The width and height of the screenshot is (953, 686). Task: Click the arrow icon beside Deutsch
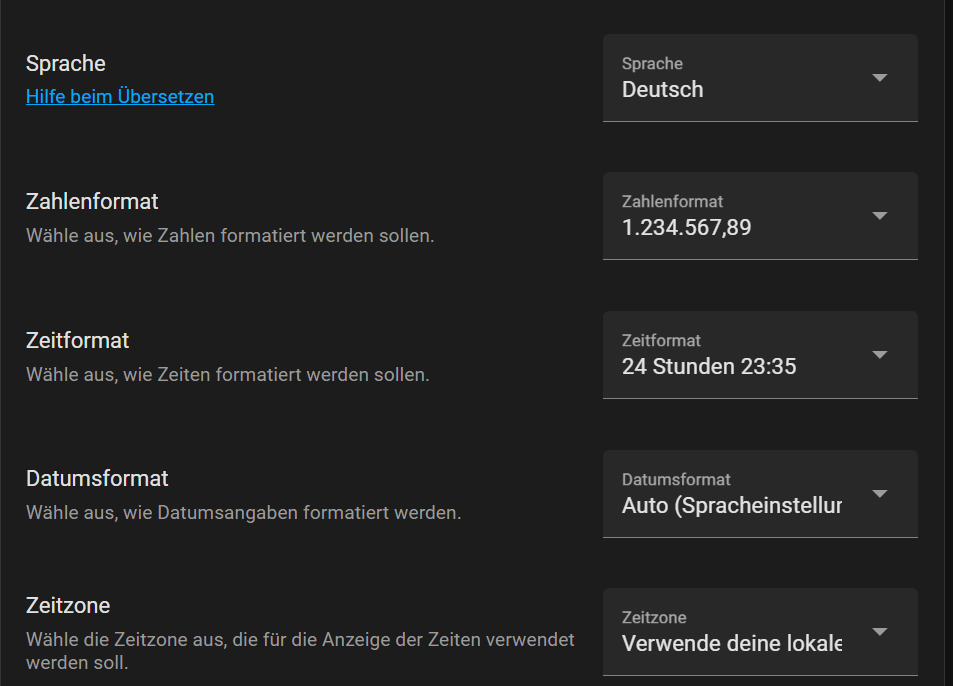point(880,78)
